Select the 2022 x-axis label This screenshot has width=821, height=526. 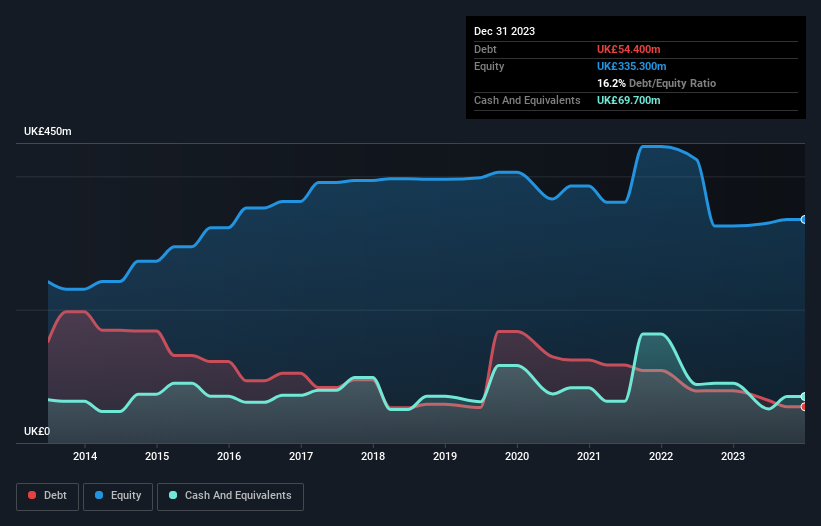661,456
